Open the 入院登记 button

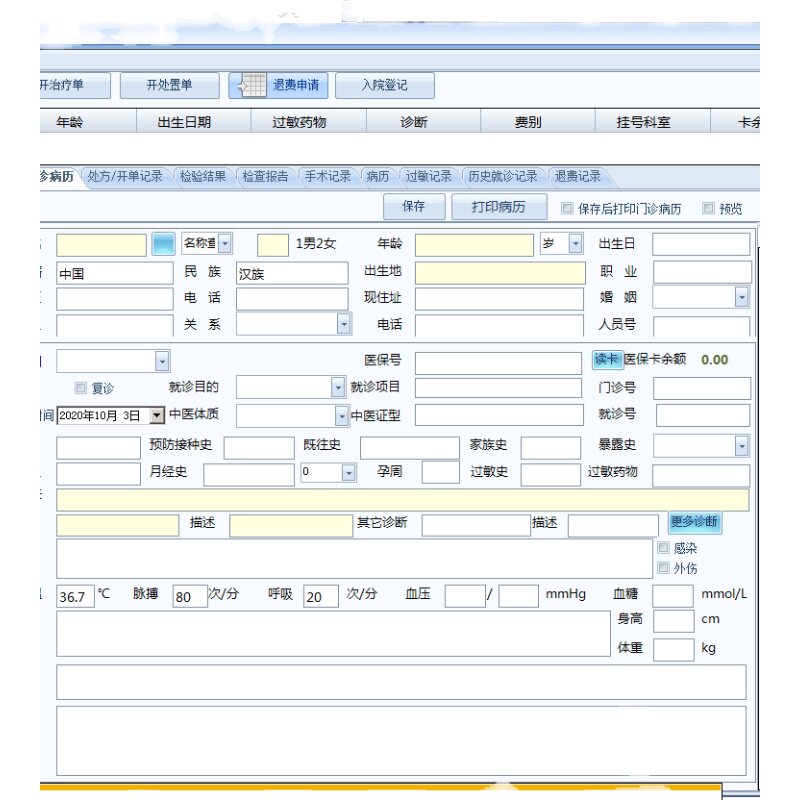[385, 85]
